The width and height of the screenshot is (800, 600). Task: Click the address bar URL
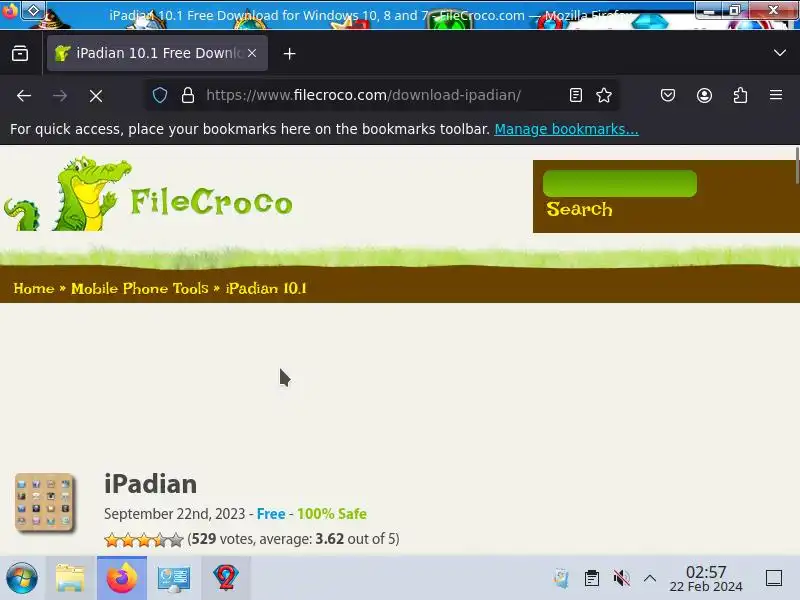click(x=363, y=95)
